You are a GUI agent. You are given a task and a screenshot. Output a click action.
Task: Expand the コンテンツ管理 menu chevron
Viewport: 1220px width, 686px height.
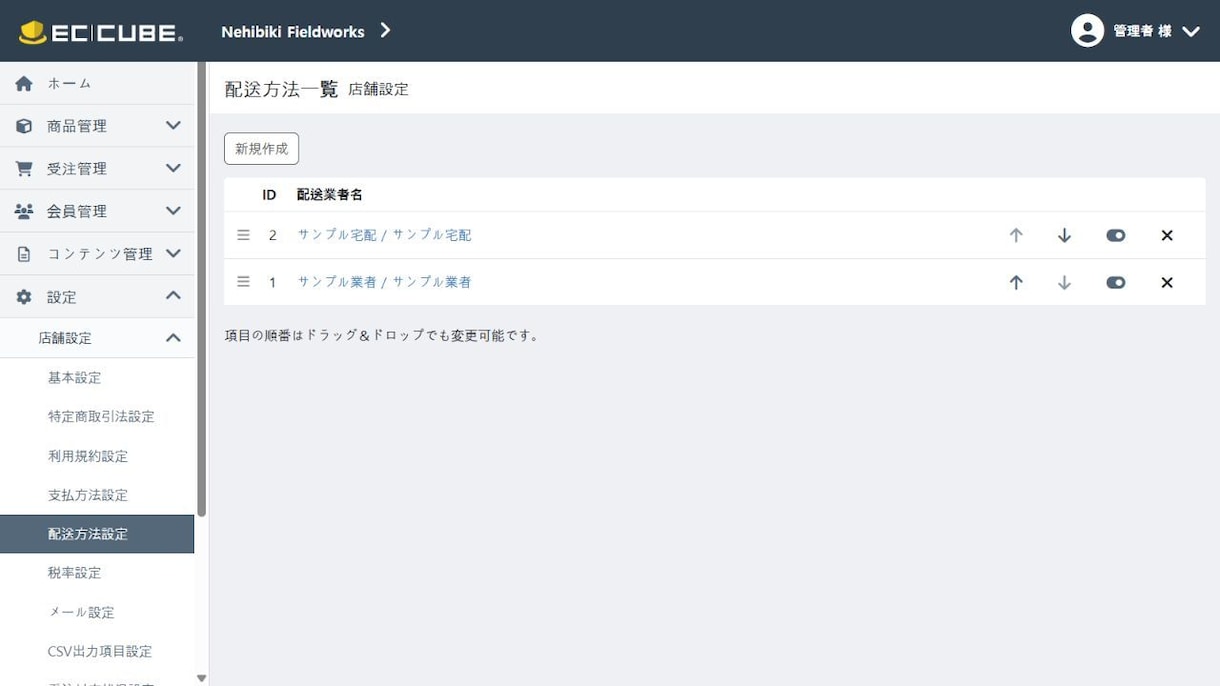(x=173, y=254)
